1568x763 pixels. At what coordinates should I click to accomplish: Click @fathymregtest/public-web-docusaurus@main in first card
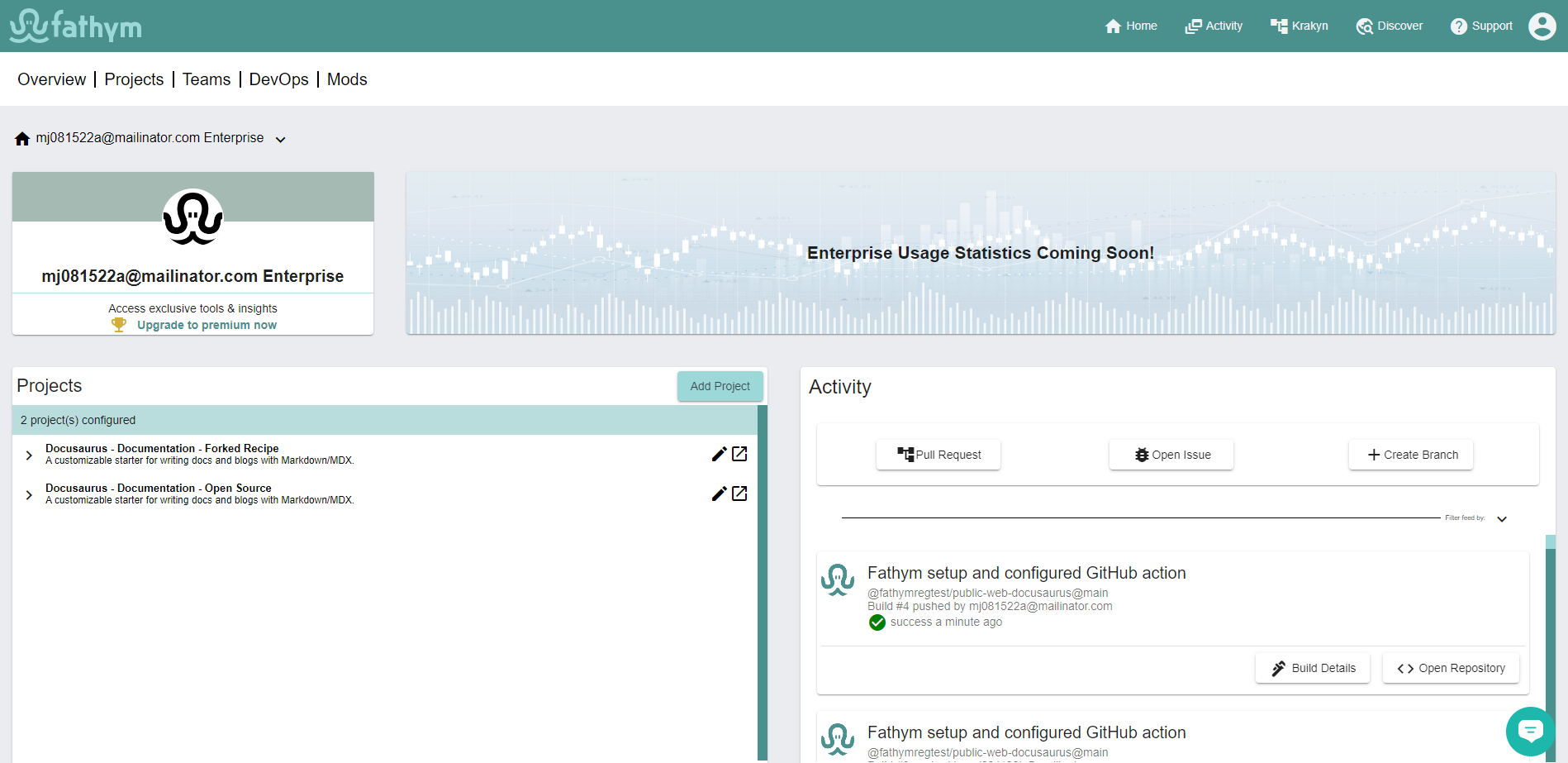coord(988,593)
